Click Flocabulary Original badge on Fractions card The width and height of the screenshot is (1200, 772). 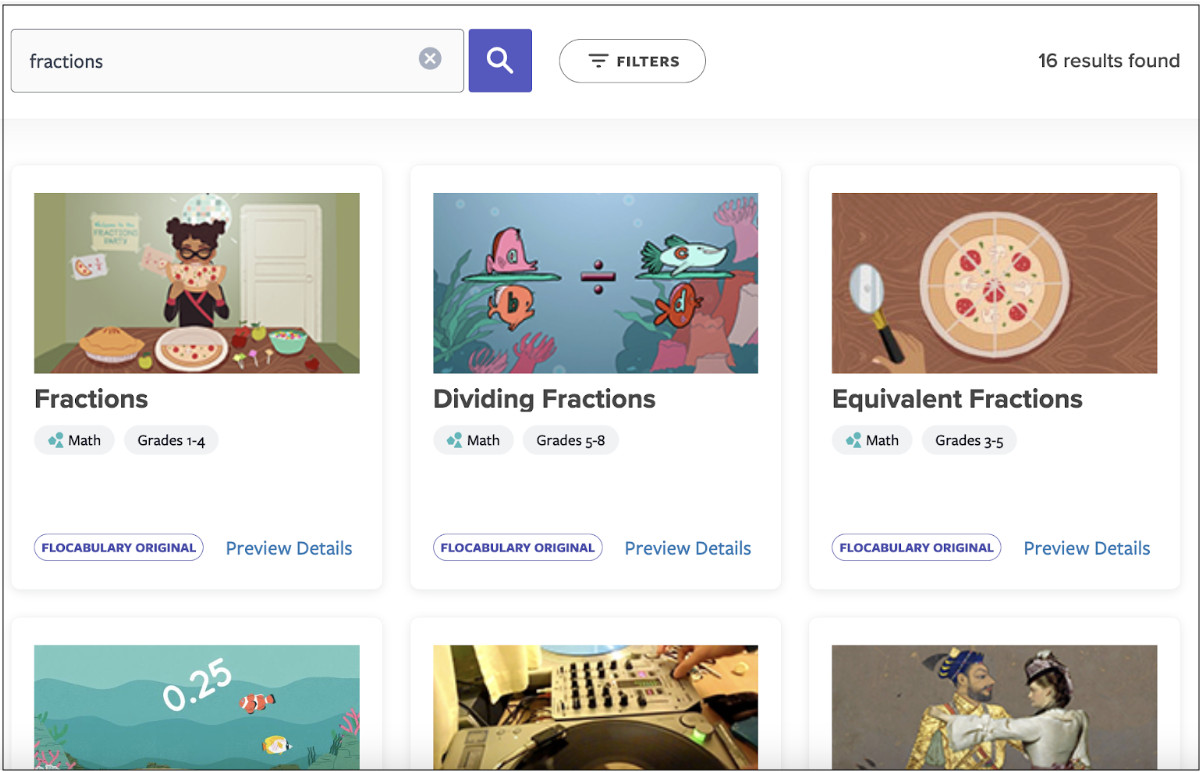click(119, 547)
